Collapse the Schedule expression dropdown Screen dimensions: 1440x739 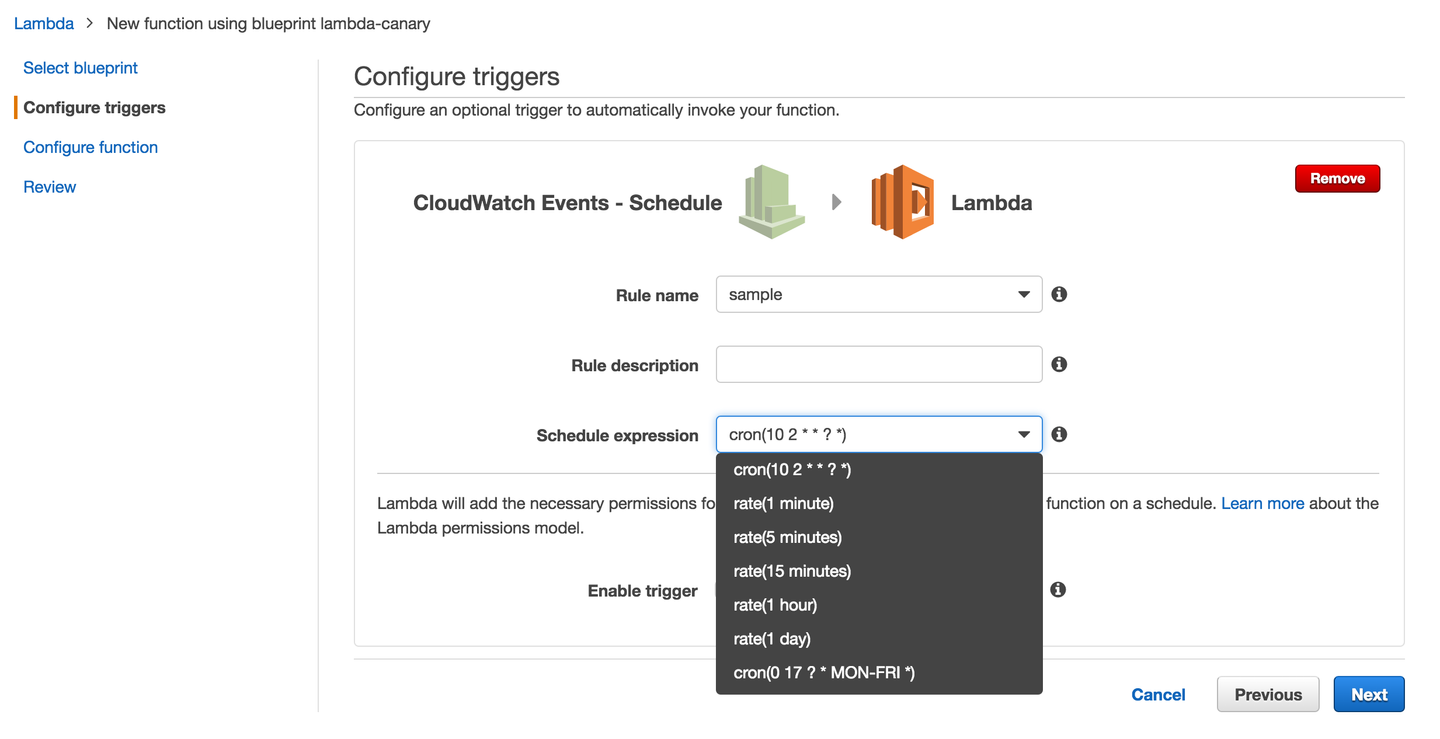point(1023,435)
